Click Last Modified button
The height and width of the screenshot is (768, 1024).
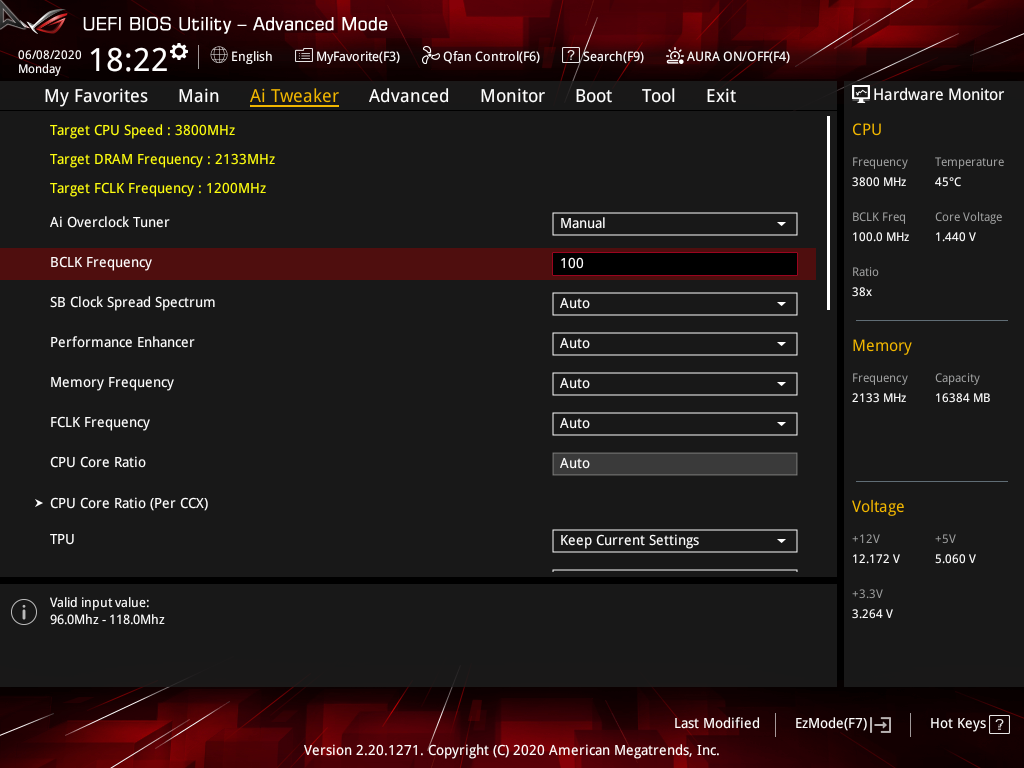coord(716,723)
